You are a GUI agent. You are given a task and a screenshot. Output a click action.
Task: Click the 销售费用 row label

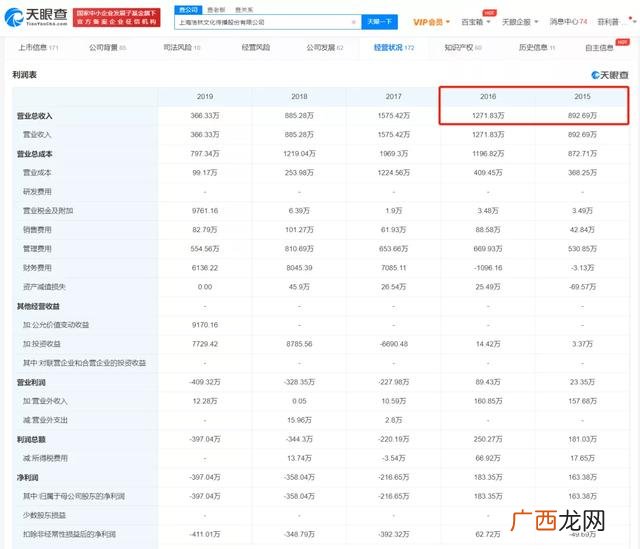37,230
